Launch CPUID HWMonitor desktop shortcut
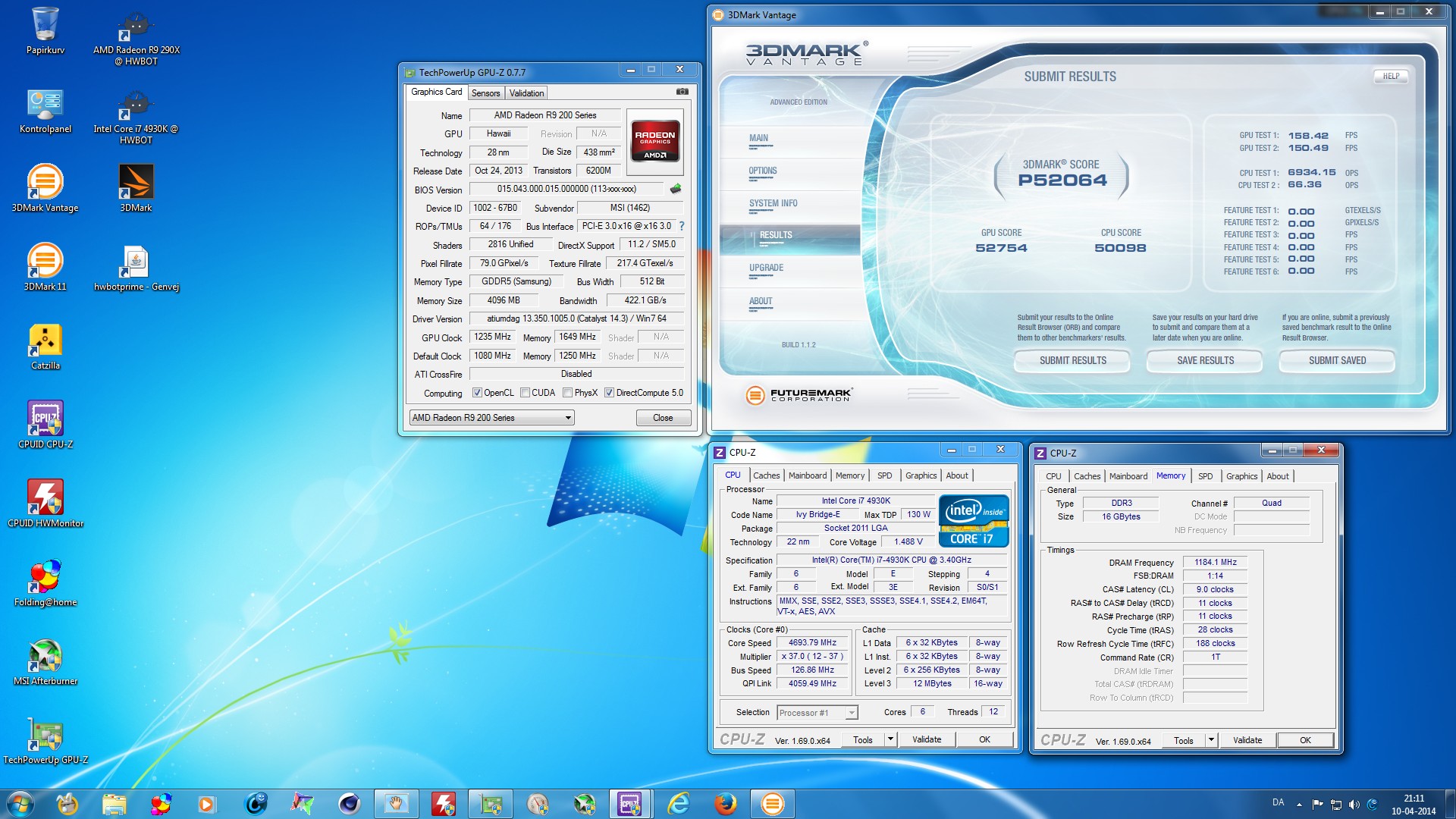Viewport: 1456px width, 819px height. (x=45, y=504)
